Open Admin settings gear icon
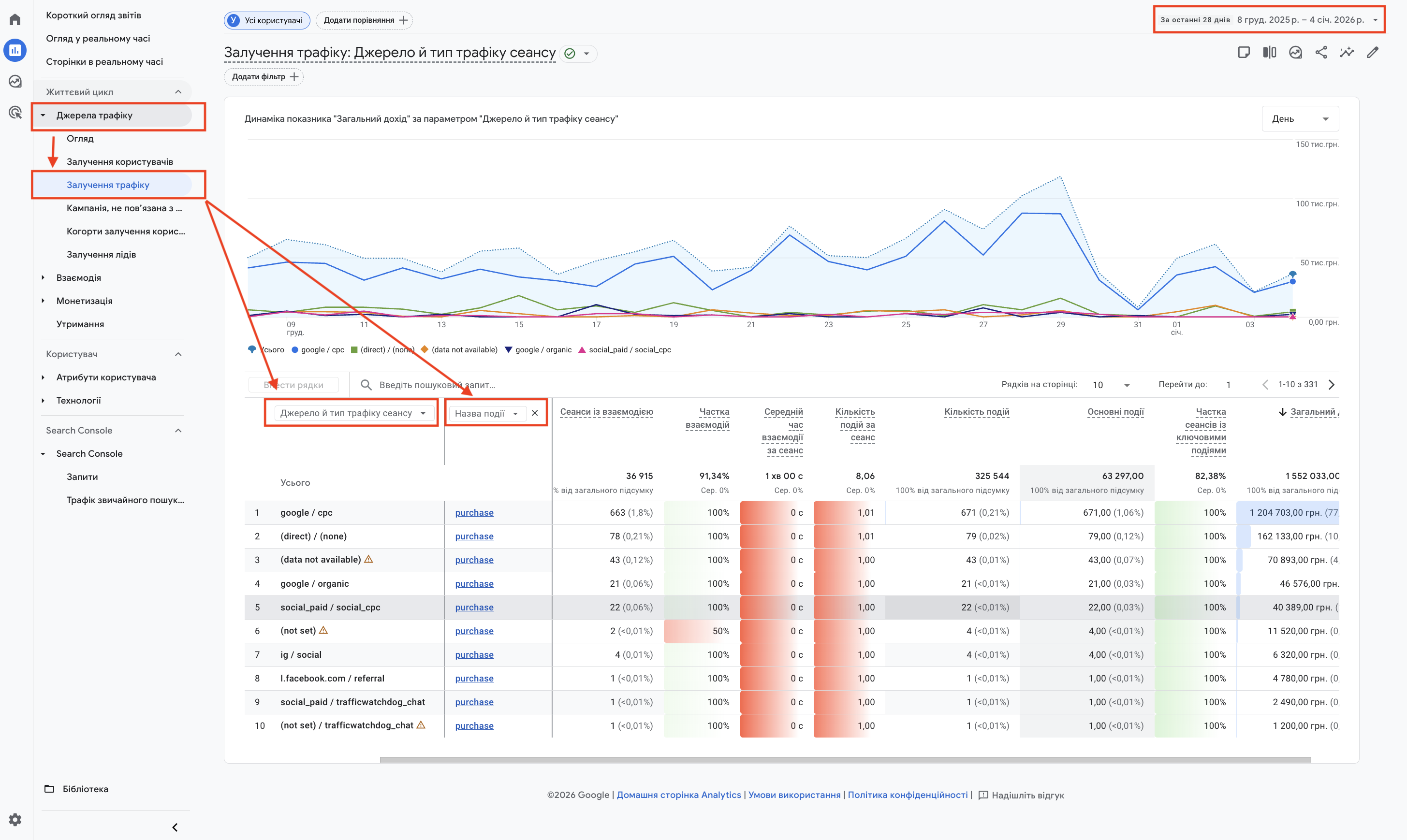The image size is (1407, 840). (15, 819)
